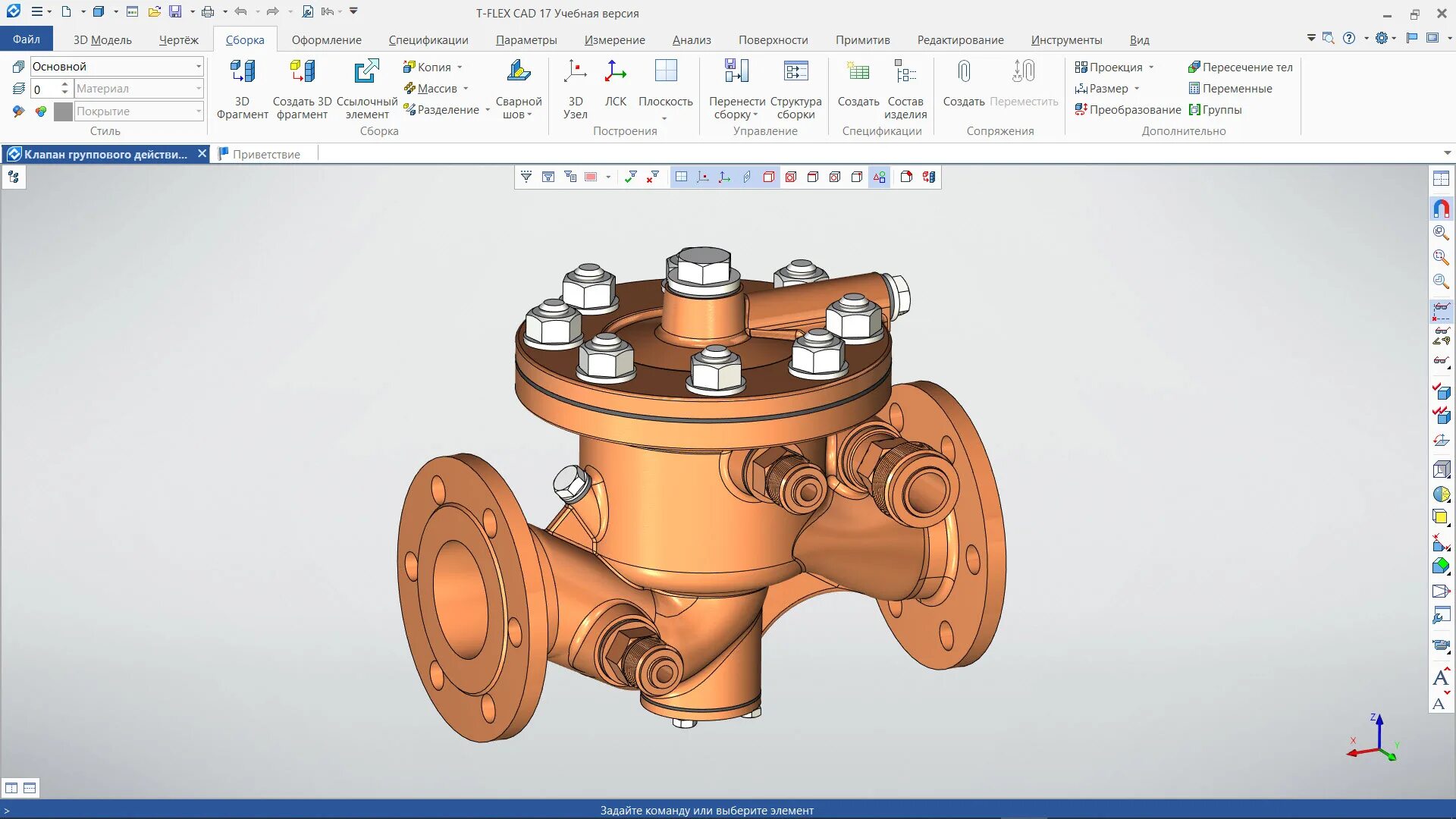The width and height of the screenshot is (1456, 819).
Task: Increase the level spinner value
Action: tap(65, 84)
